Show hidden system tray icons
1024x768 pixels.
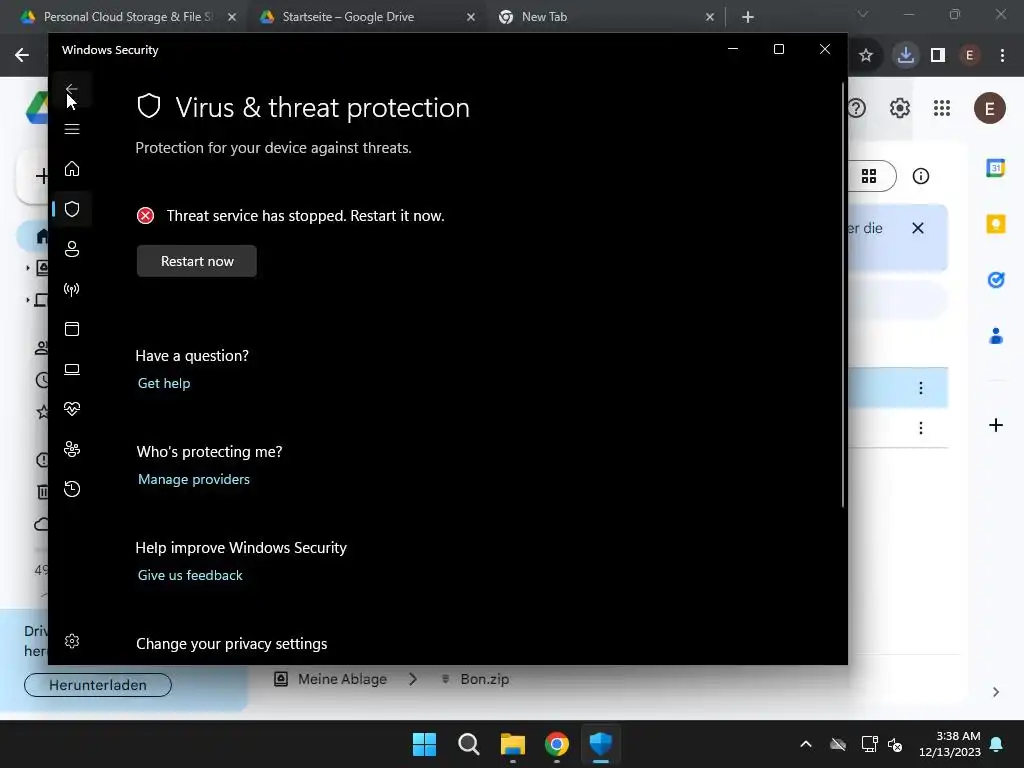806,744
